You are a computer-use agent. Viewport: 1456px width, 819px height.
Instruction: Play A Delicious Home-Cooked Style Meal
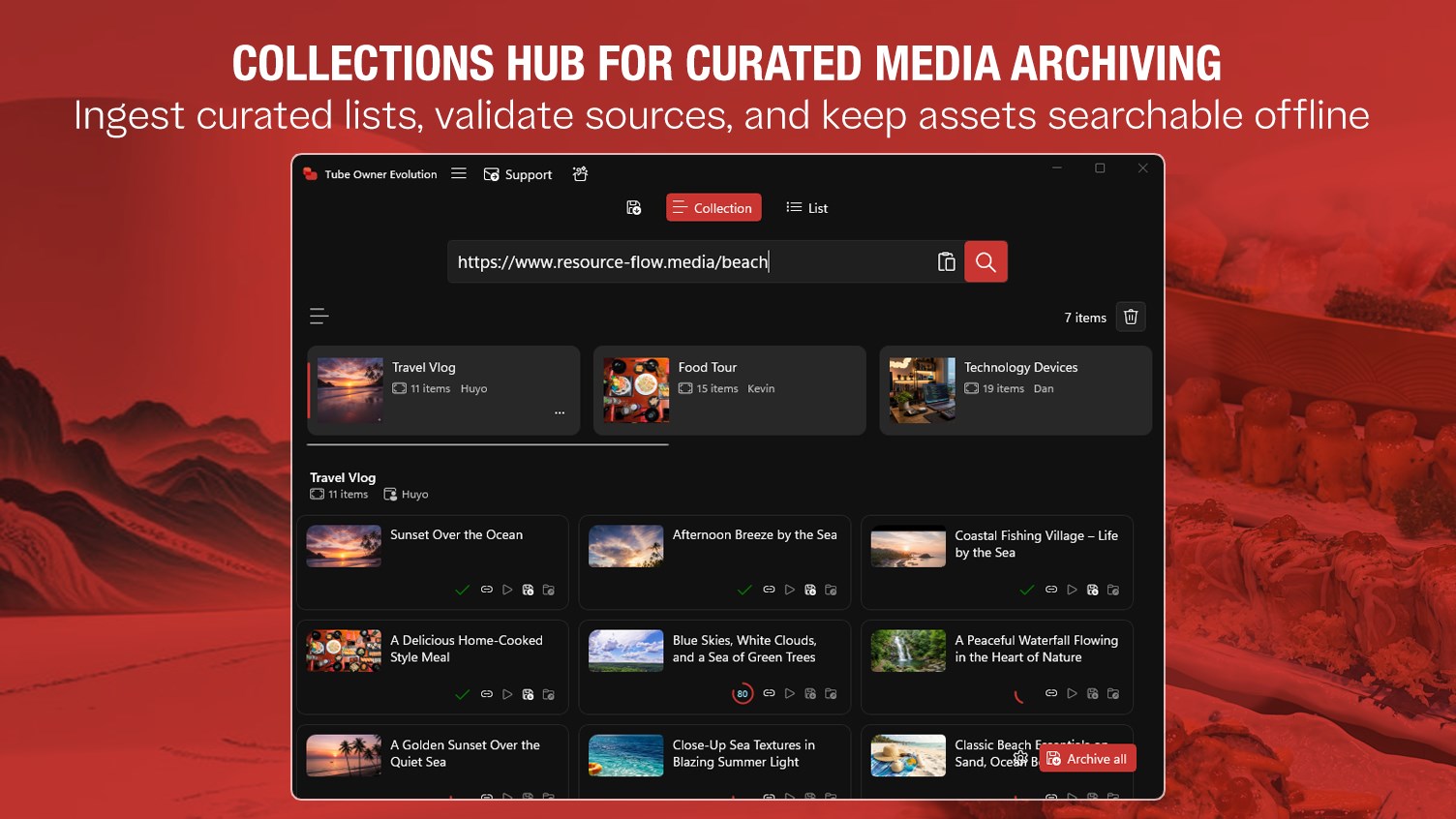(507, 694)
